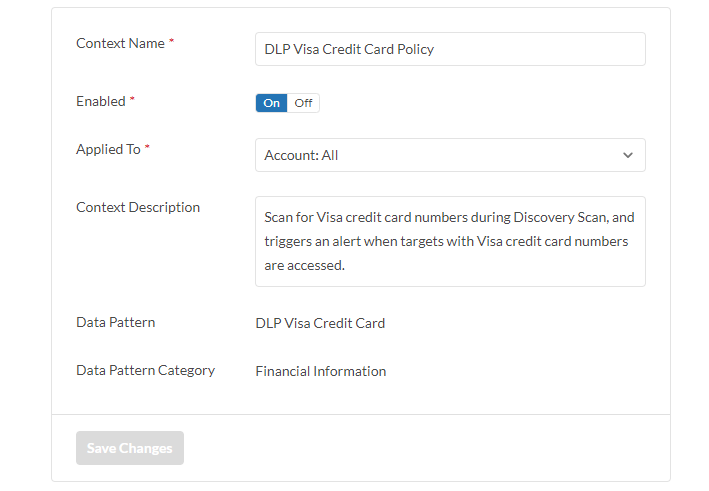Focus the Context Name text field
This screenshot has height=491, width=709.
coord(450,49)
